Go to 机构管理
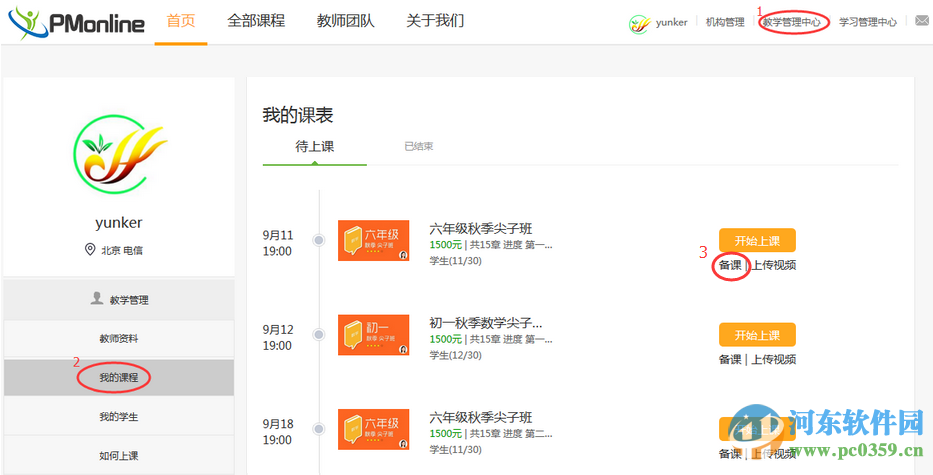The width and height of the screenshot is (933, 475). [x=725, y=23]
